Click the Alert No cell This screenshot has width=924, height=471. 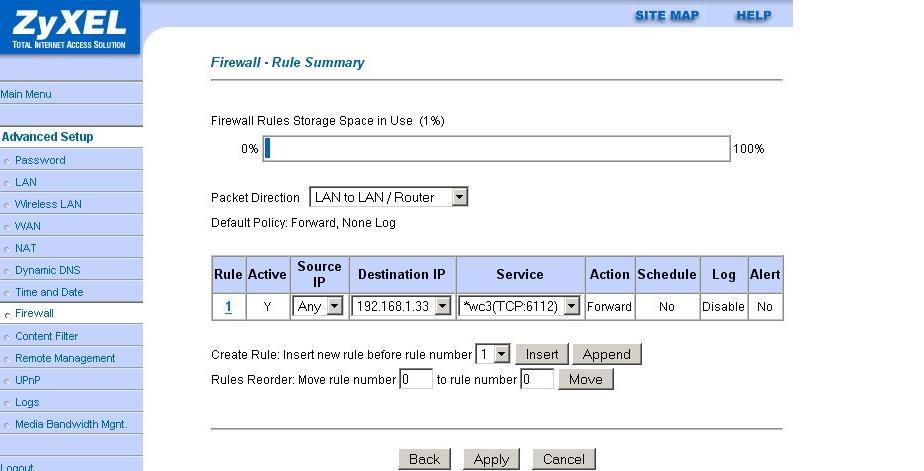point(765,307)
